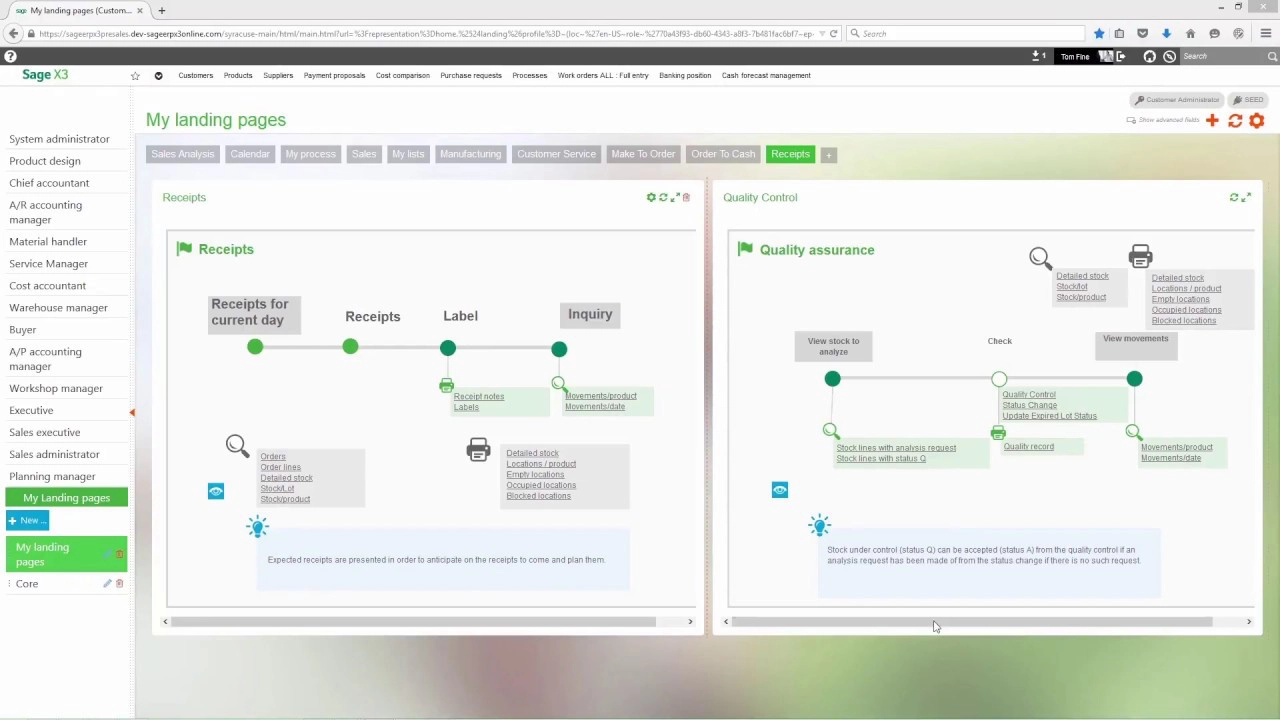Image resolution: width=1280 pixels, height=720 pixels.
Task: Open Receipts gadget settings gear
Action: click(651, 198)
